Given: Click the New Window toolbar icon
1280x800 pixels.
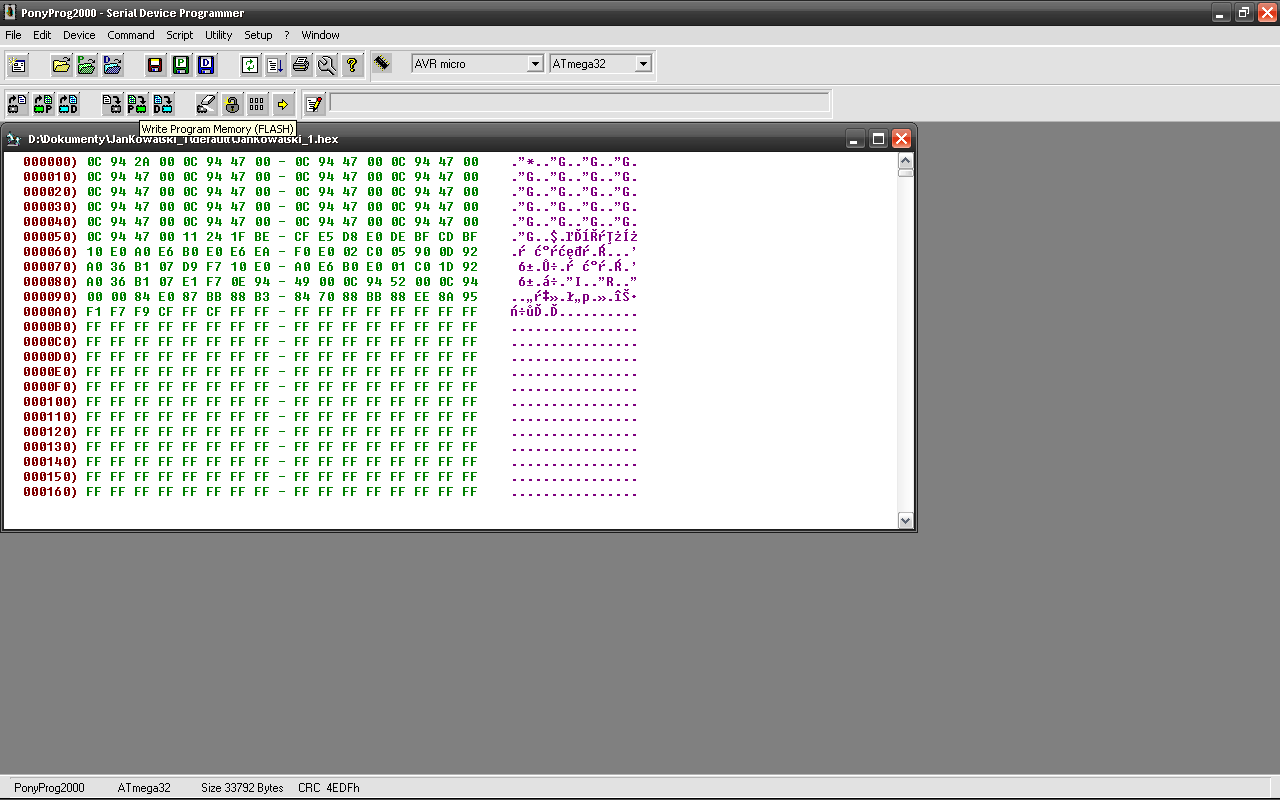Looking at the screenshot, I should (18, 65).
